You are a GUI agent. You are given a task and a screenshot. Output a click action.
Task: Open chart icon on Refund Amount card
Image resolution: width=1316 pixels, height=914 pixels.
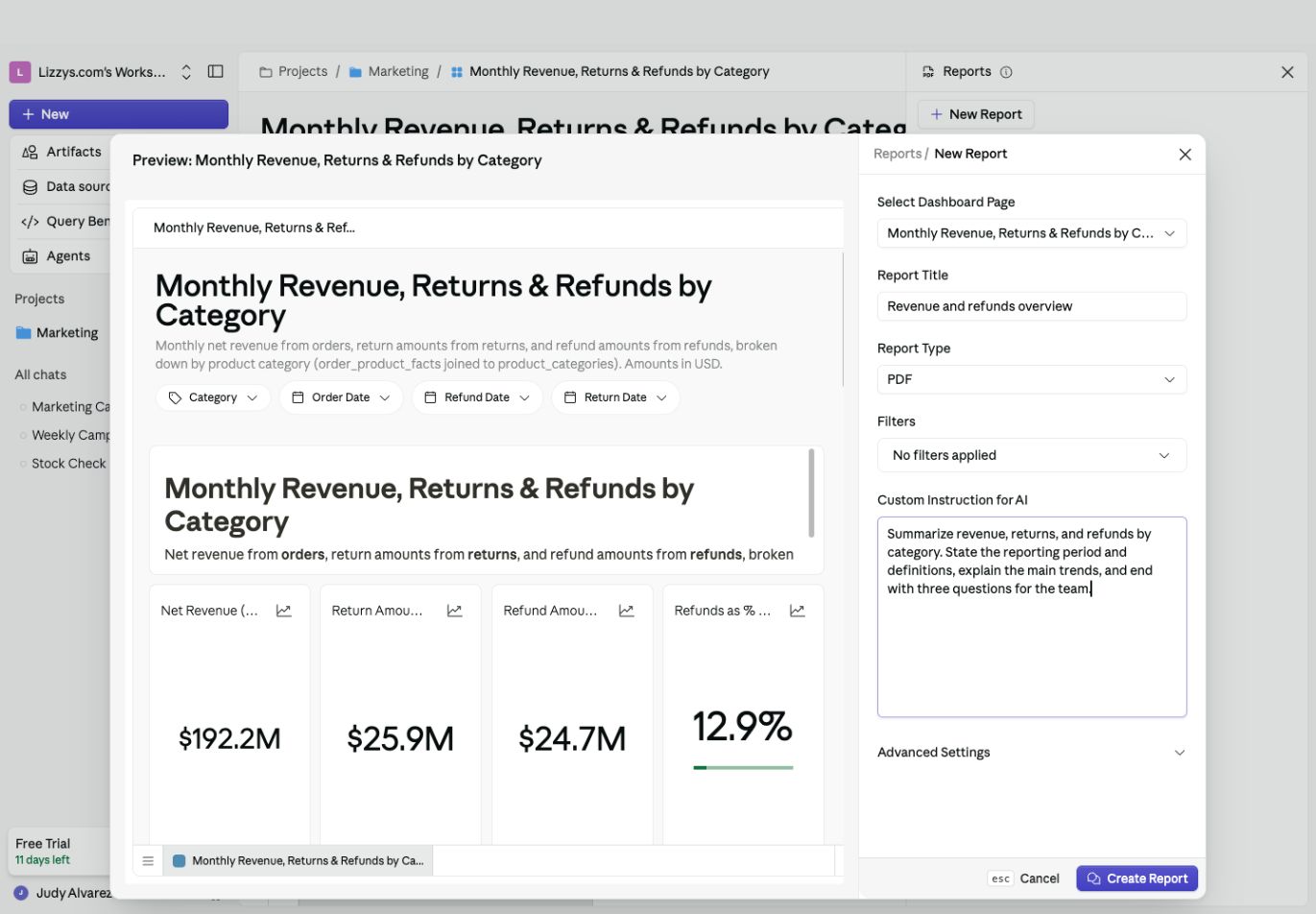(x=627, y=611)
